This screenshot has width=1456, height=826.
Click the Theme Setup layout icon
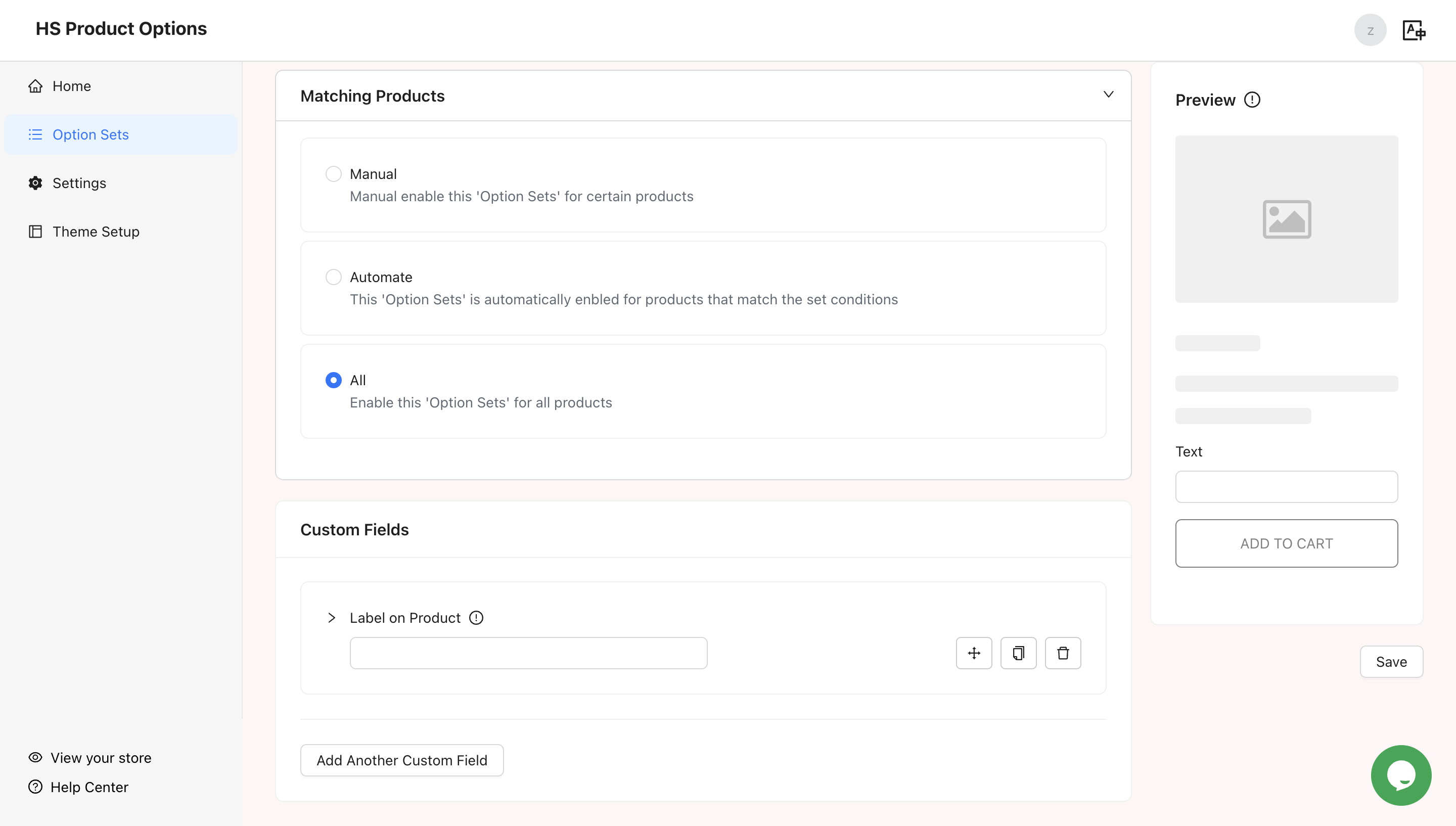[x=35, y=231]
